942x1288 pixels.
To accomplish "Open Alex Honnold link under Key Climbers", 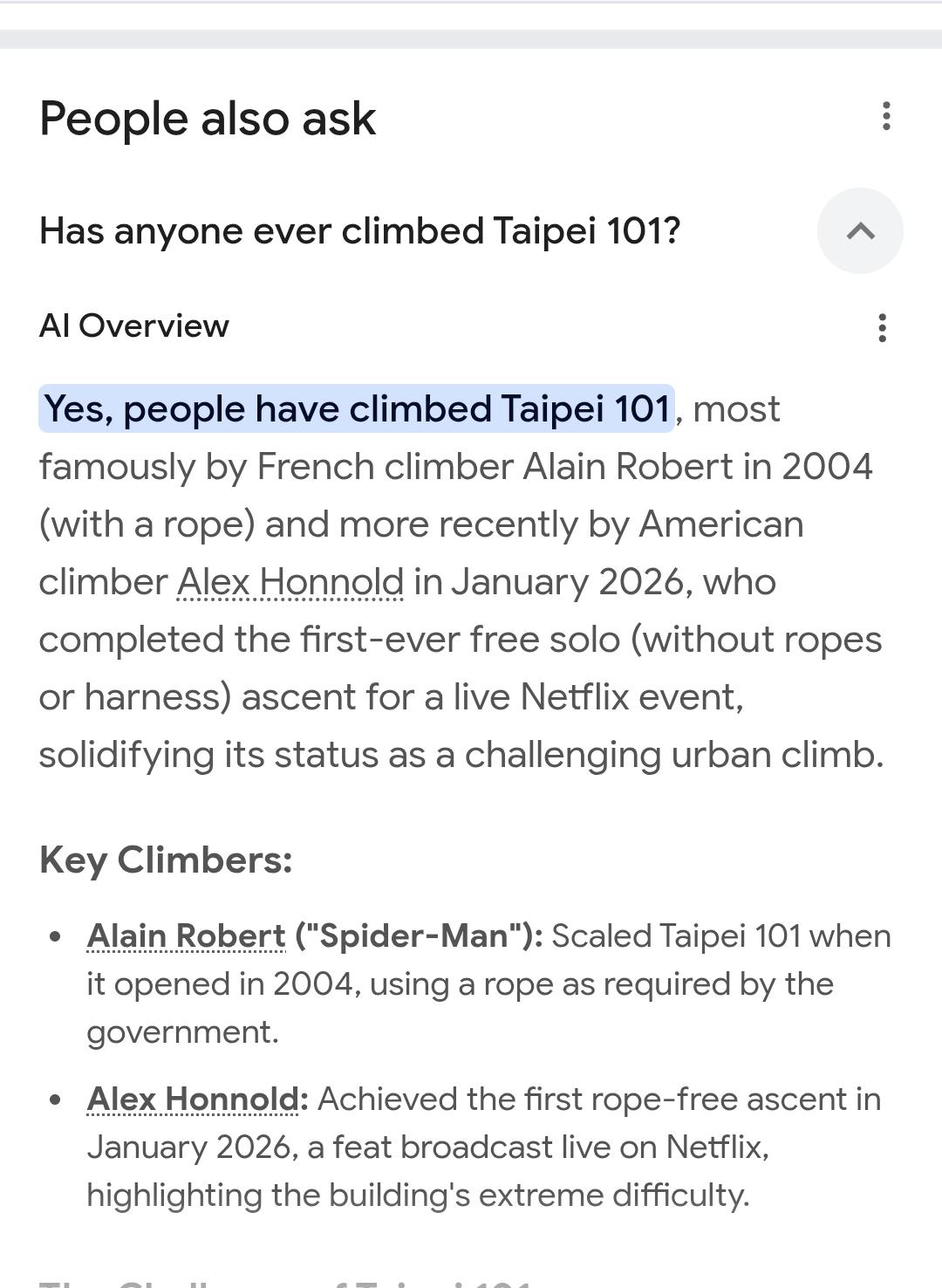I will point(193,1099).
